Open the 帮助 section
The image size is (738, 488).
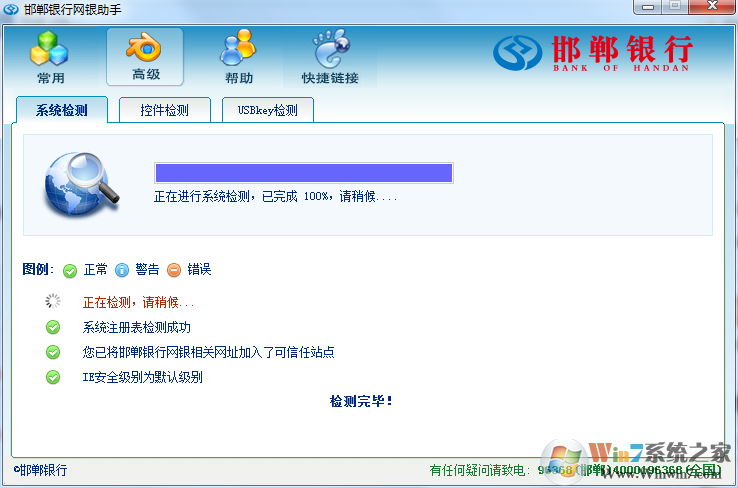pyautogui.click(x=239, y=57)
